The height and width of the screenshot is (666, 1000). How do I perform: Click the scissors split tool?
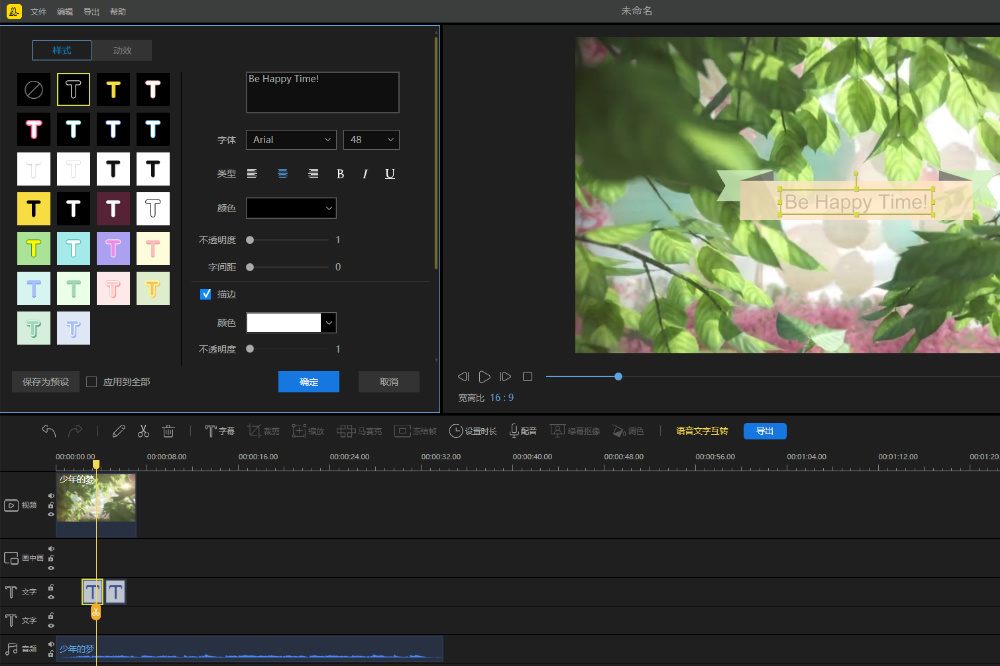point(143,431)
